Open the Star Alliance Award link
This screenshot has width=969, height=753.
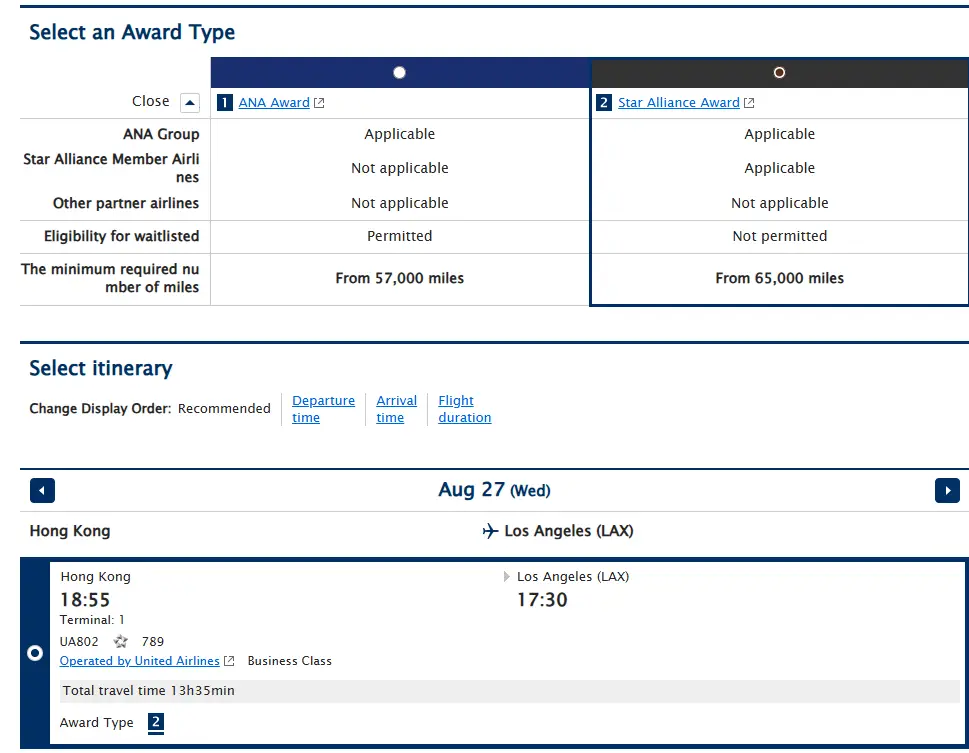tap(679, 103)
